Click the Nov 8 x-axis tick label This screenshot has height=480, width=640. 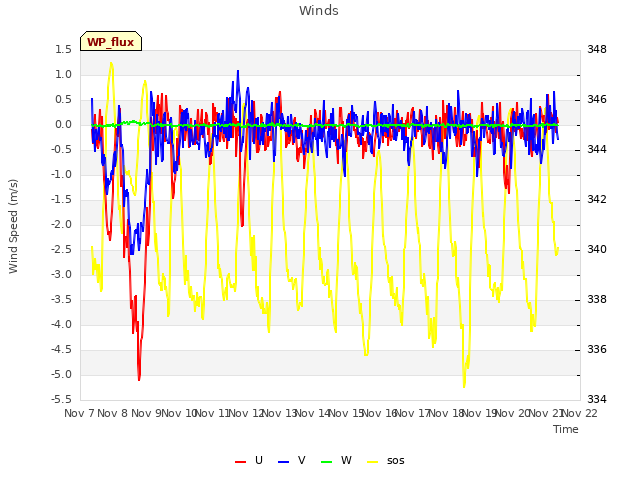[x=113, y=413]
